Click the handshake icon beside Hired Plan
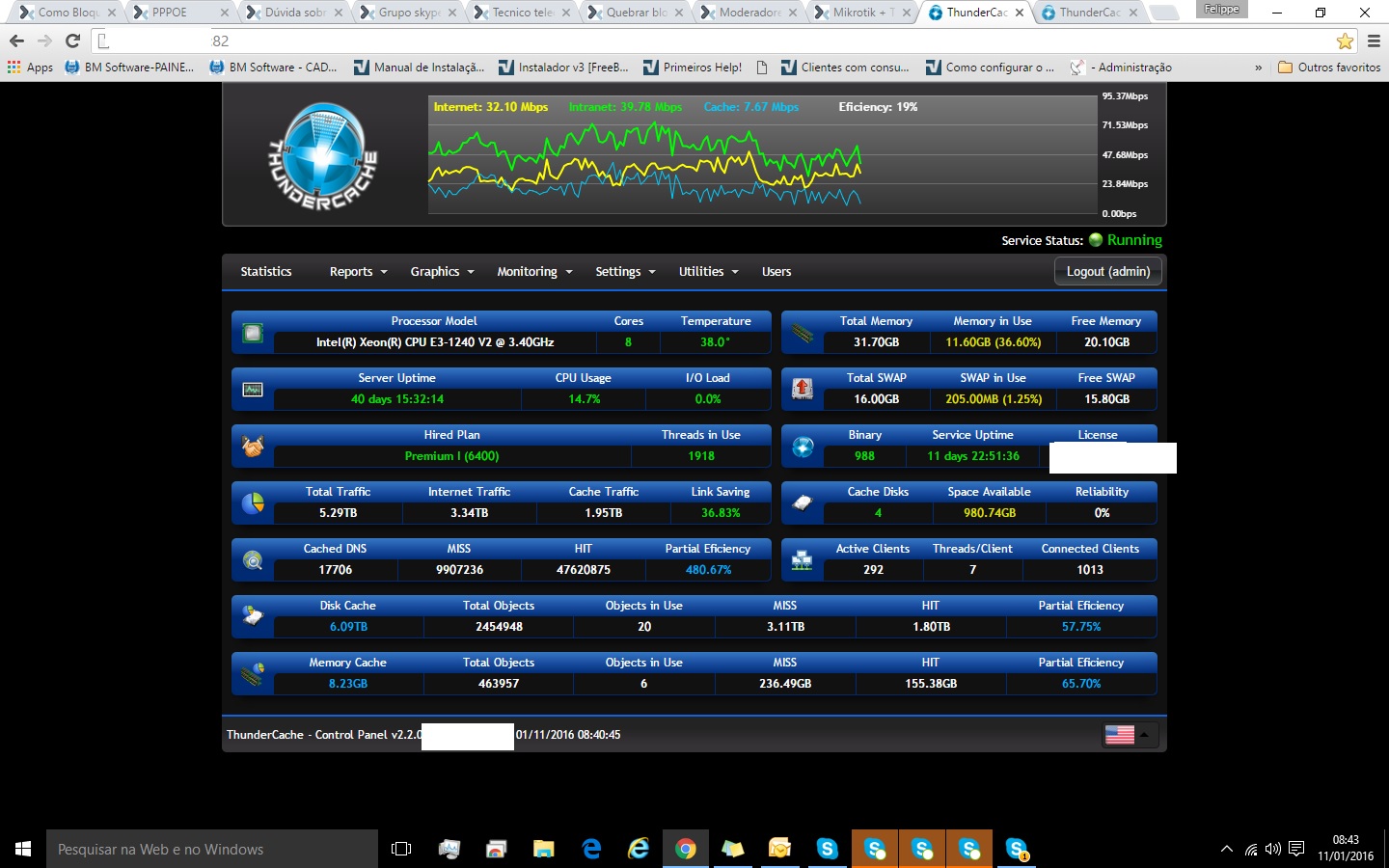Viewport: 1389px width, 868px height. coord(253,447)
